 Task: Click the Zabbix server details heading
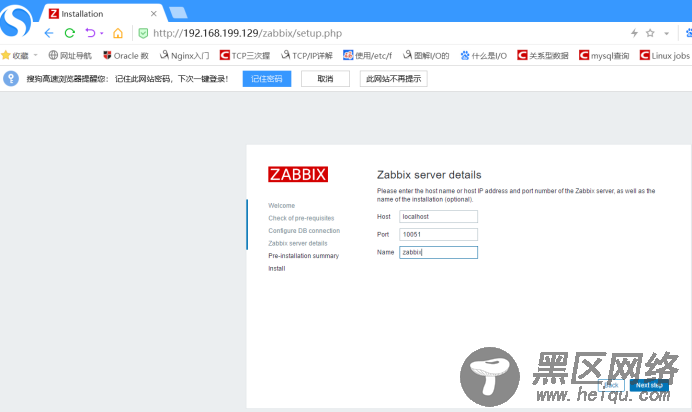click(429, 175)
